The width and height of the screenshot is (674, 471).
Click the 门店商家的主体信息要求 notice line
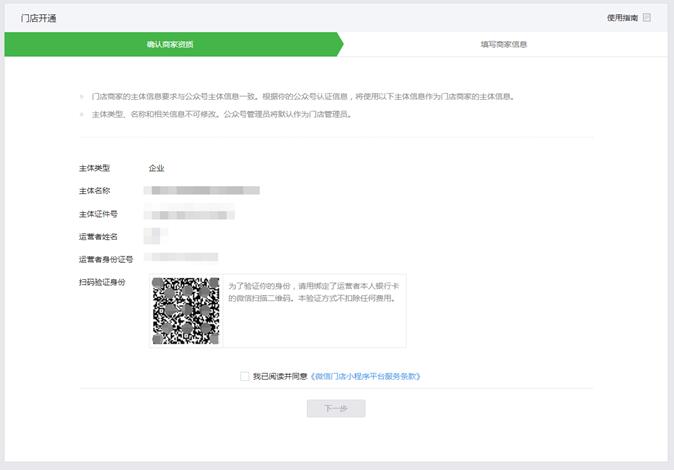coord(303,96)
